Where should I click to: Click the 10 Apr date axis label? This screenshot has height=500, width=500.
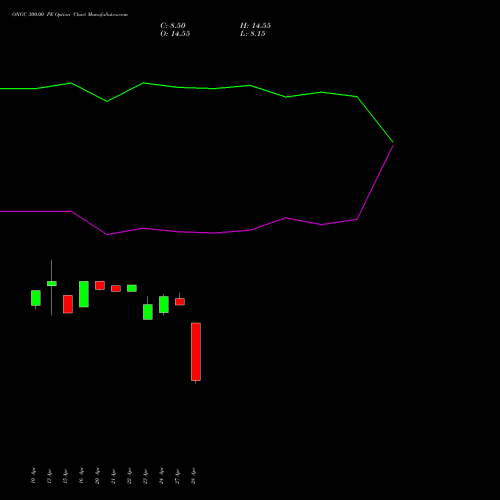tap(33, 476)
